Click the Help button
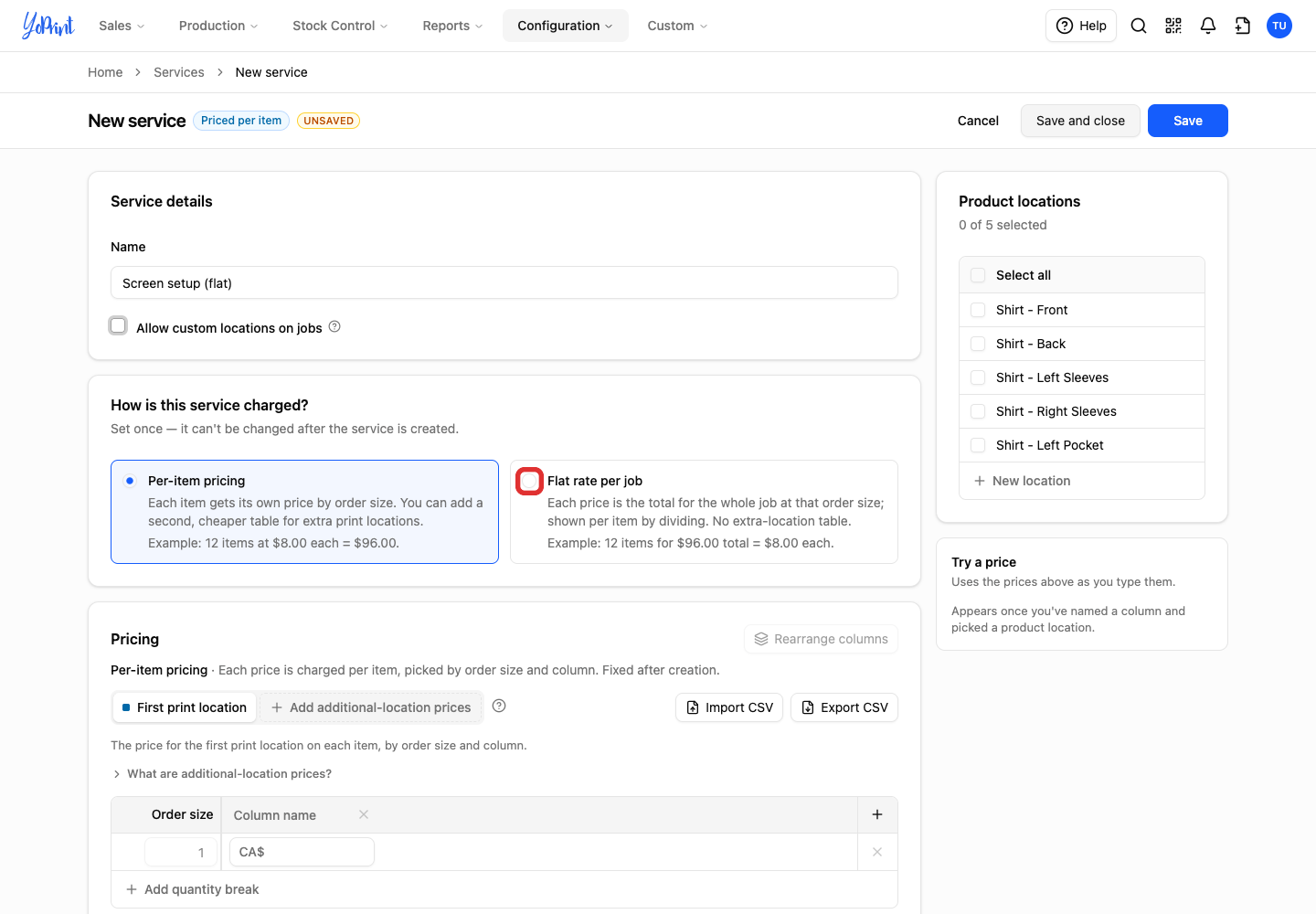This screenshot has width=1316, height=914. [1081, 26]
